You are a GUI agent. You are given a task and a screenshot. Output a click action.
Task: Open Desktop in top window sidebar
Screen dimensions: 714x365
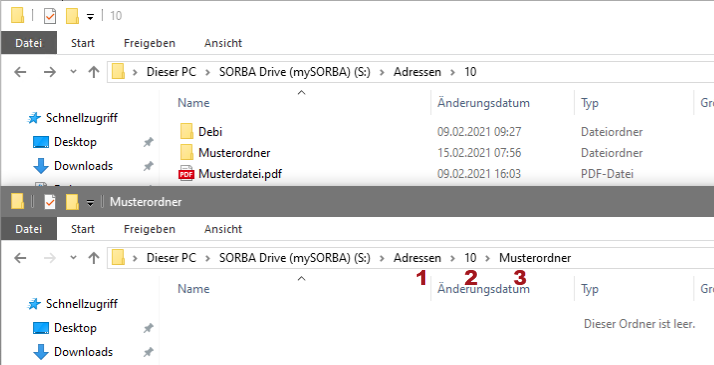(x=75, y=142)
